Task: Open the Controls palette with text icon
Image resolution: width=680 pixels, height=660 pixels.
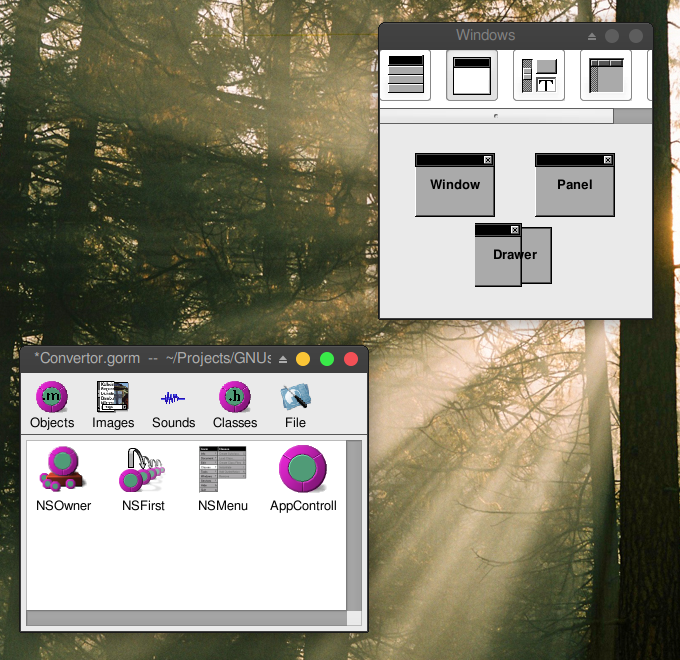Action: pos(539,75)
